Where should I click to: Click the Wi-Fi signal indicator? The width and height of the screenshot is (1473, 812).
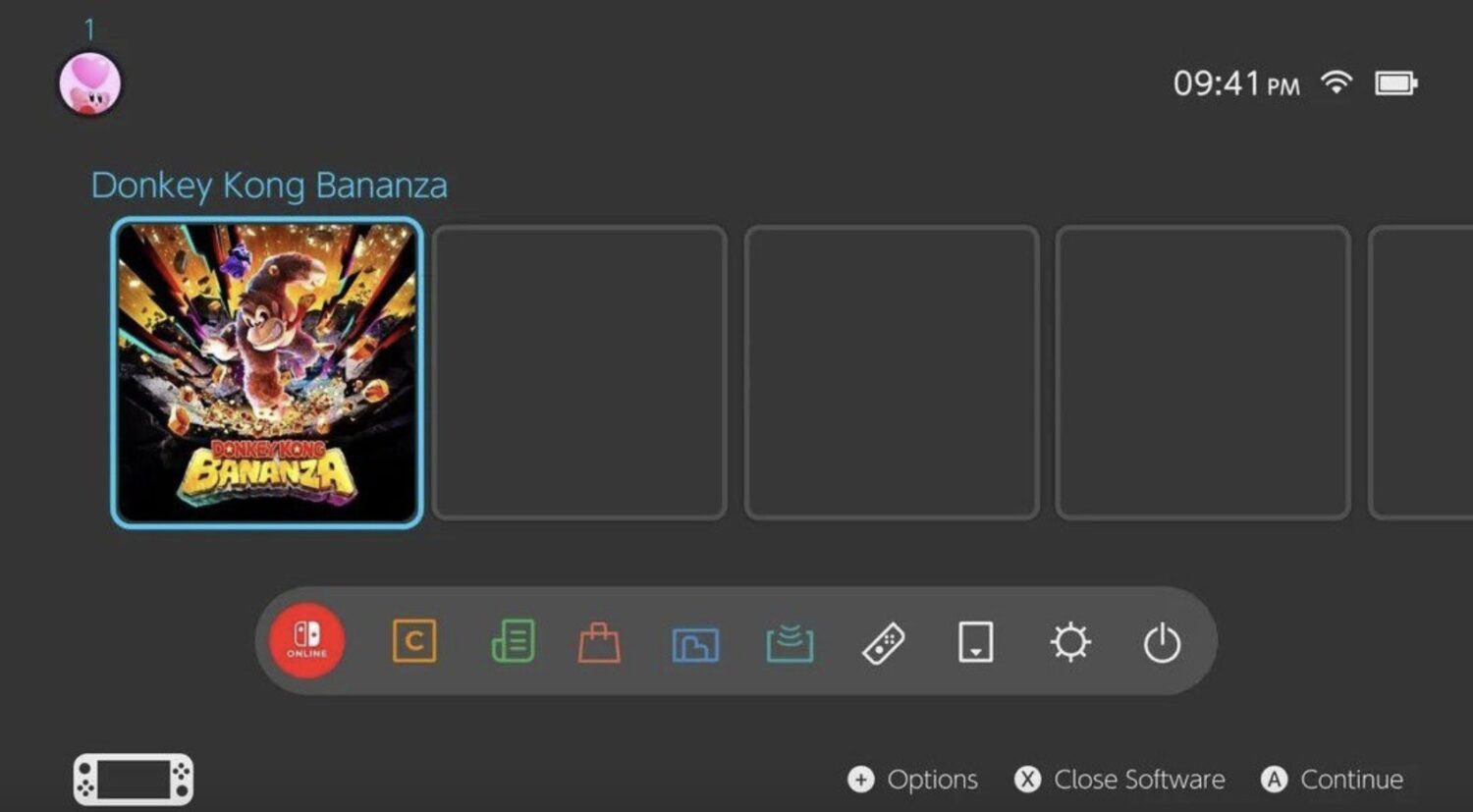(x=1336, y=83)
